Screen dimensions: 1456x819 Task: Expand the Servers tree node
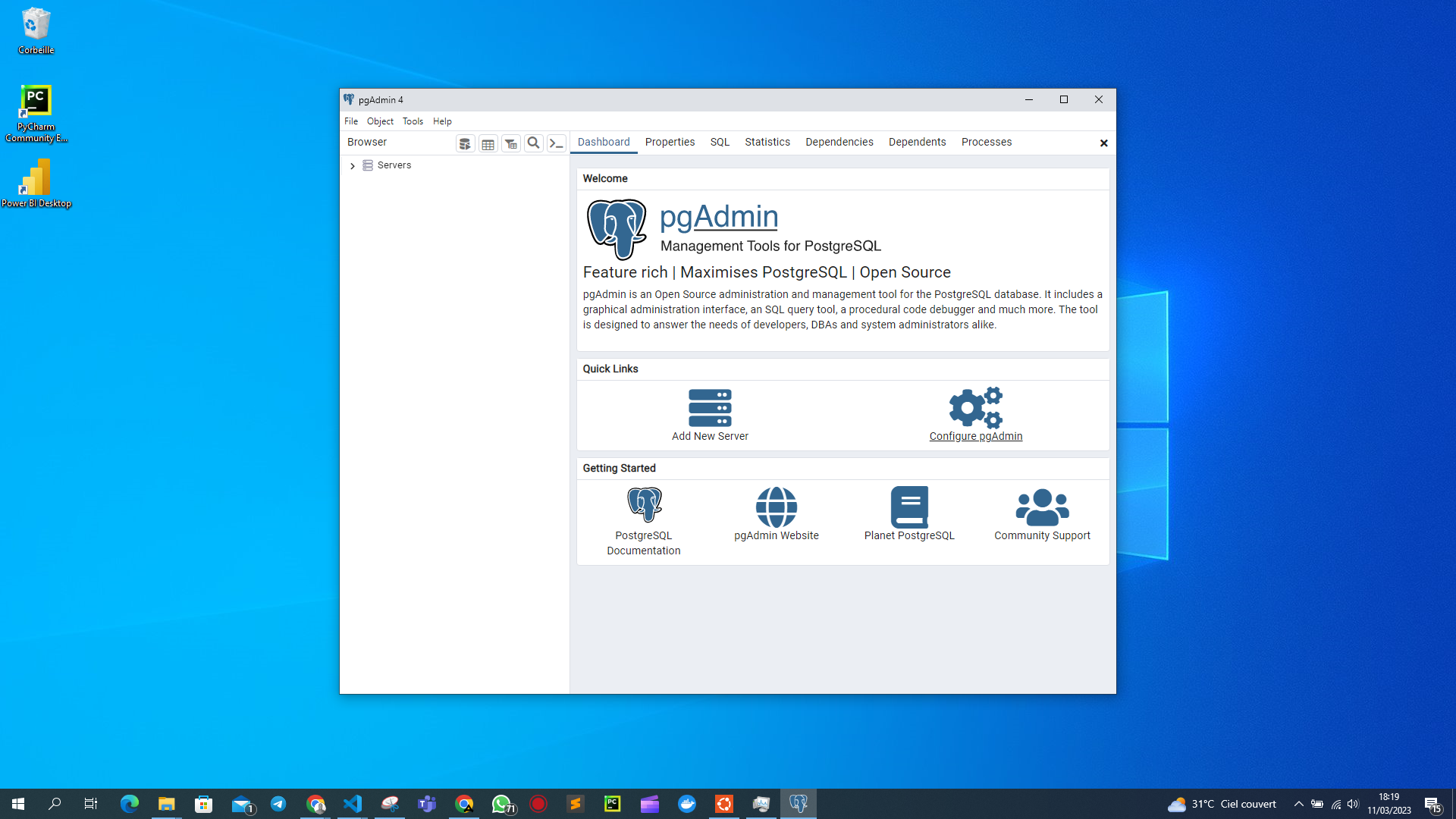353,165
